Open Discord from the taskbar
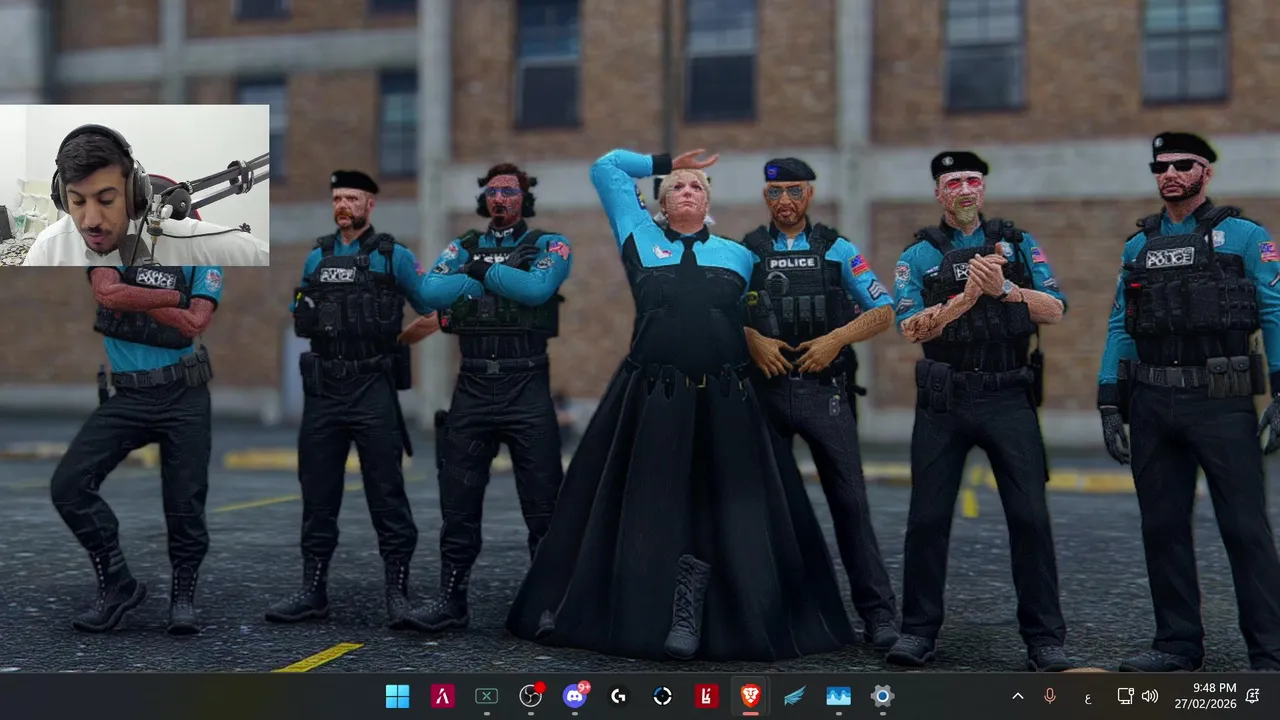This screenshot has width=1280, height=720. tap(575, 696)
